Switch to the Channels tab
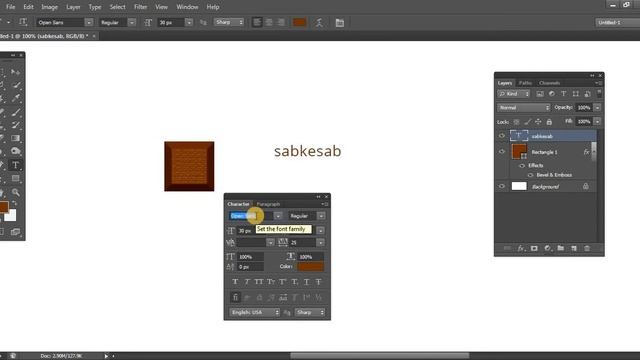 point(549,83)
